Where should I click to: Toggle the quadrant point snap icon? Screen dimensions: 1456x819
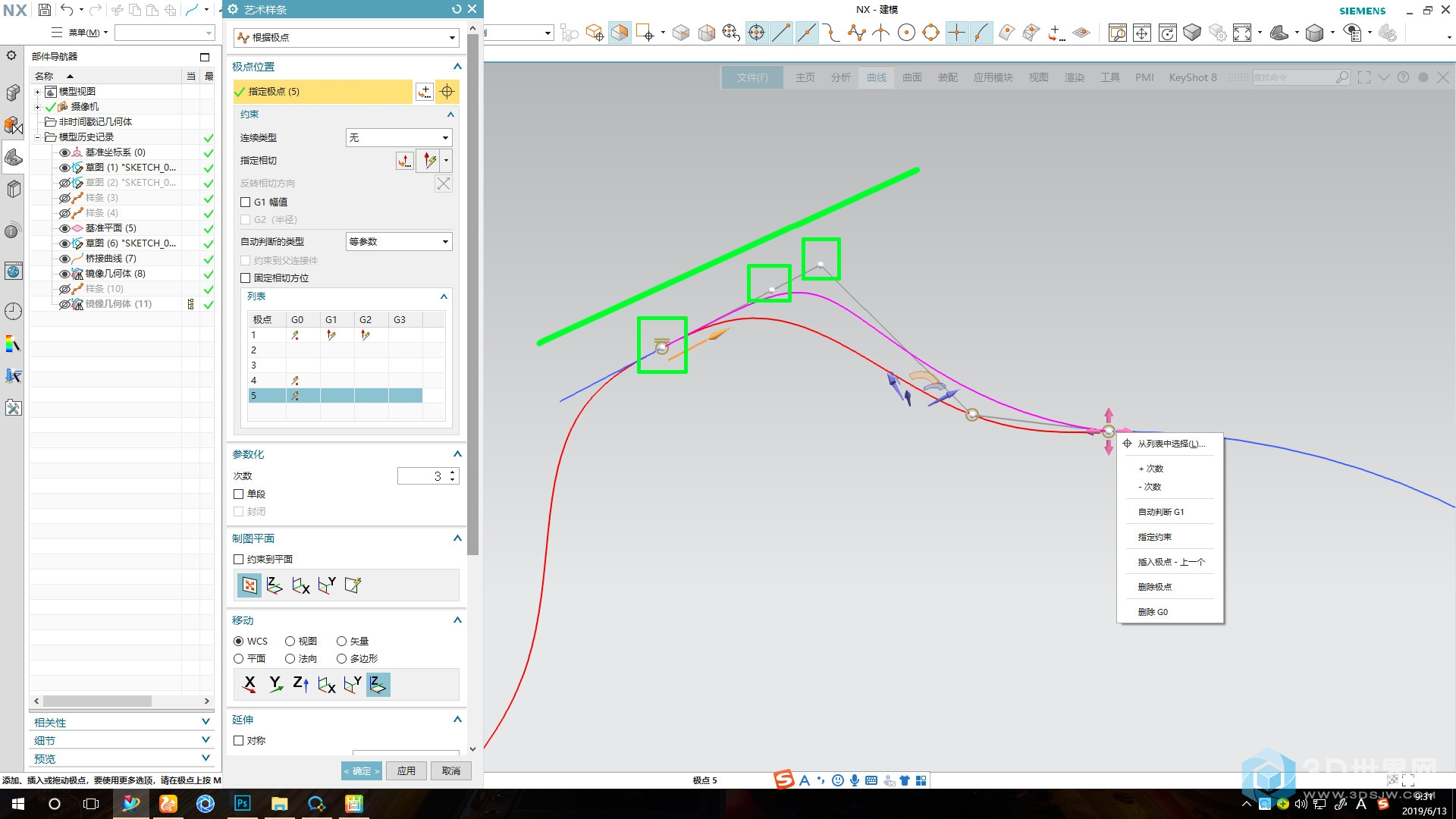(x=931, y=33)
